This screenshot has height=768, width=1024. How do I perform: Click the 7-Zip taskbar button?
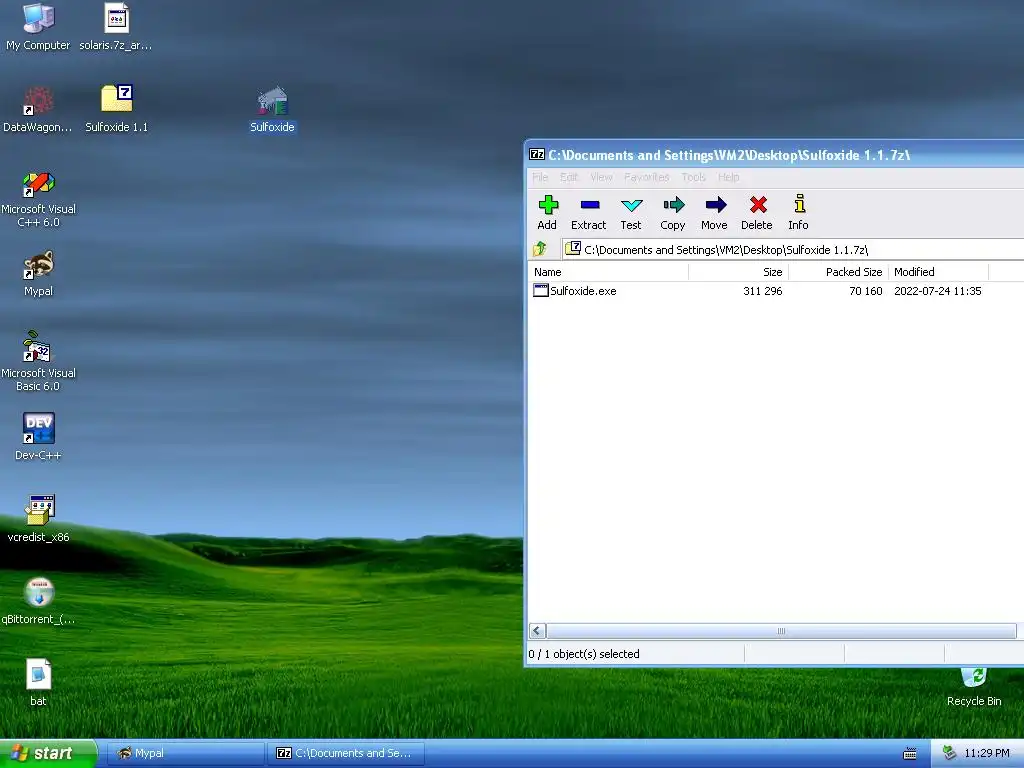[347, 753]
